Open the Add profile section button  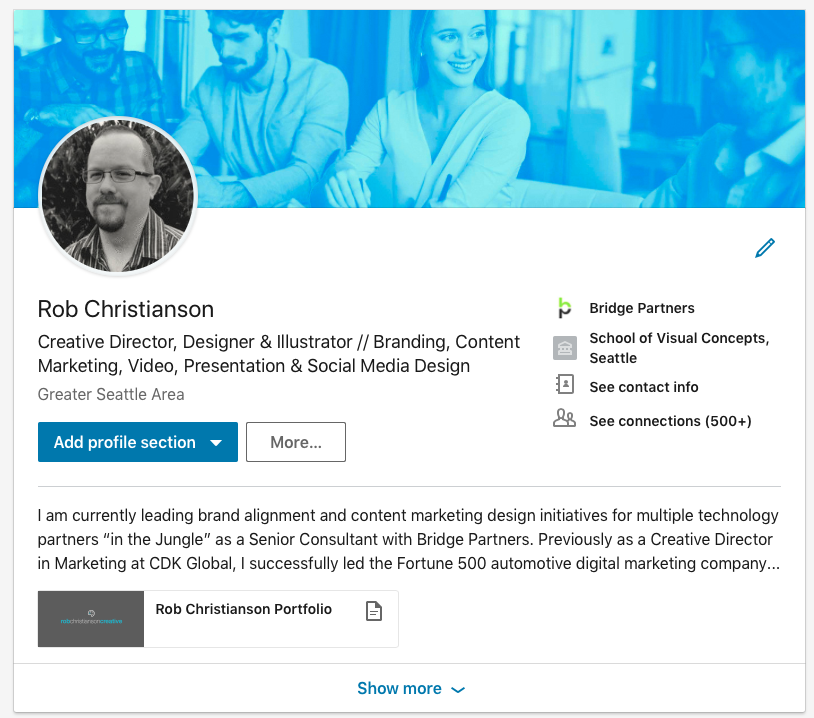click(x=125, y=442)
